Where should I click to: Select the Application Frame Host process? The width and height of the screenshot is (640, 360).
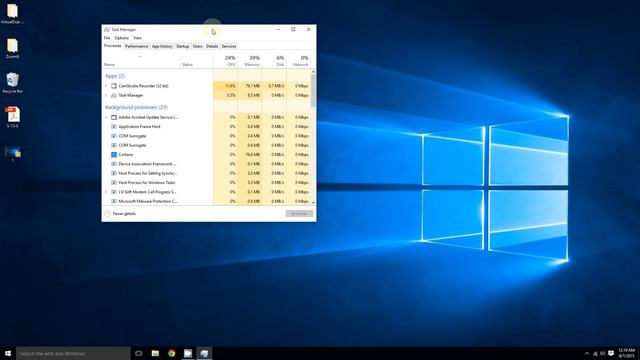[139, 127]
